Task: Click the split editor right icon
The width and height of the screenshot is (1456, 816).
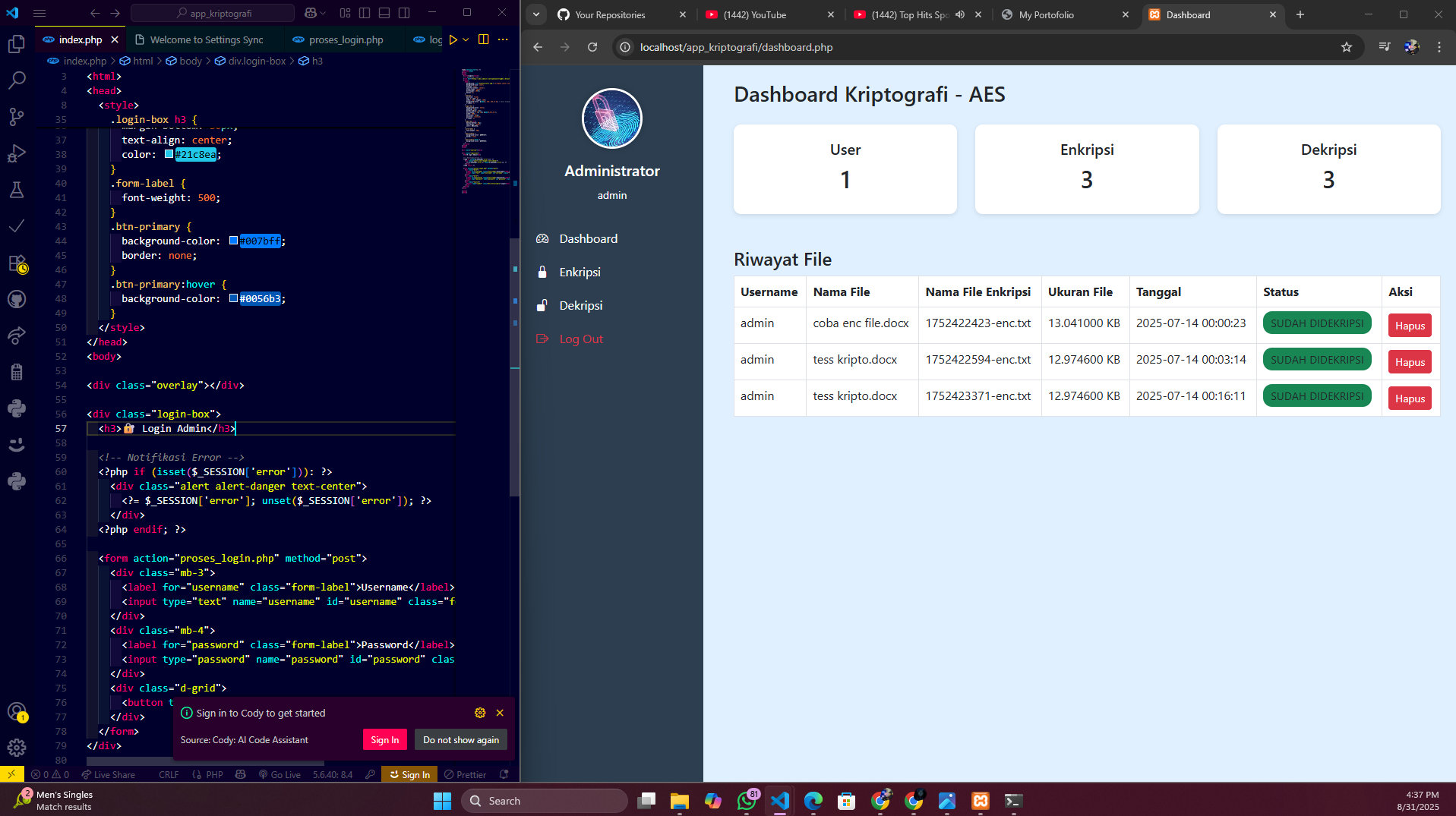Action: tap(483, 39)
